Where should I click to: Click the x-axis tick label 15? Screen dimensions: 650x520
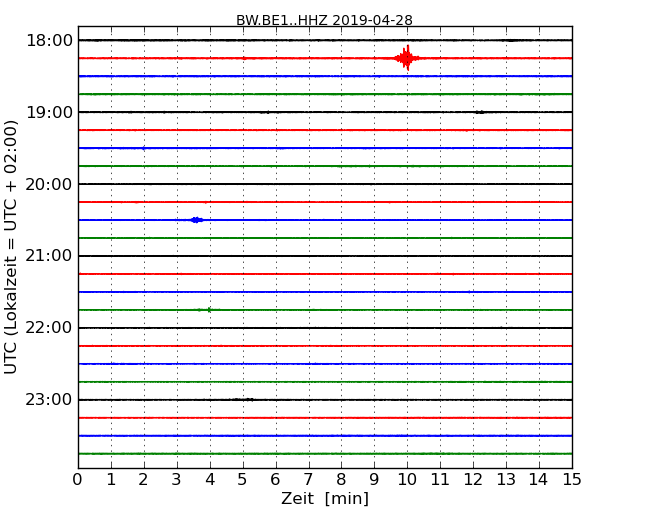pyautogui.click(x=572, y=480)
